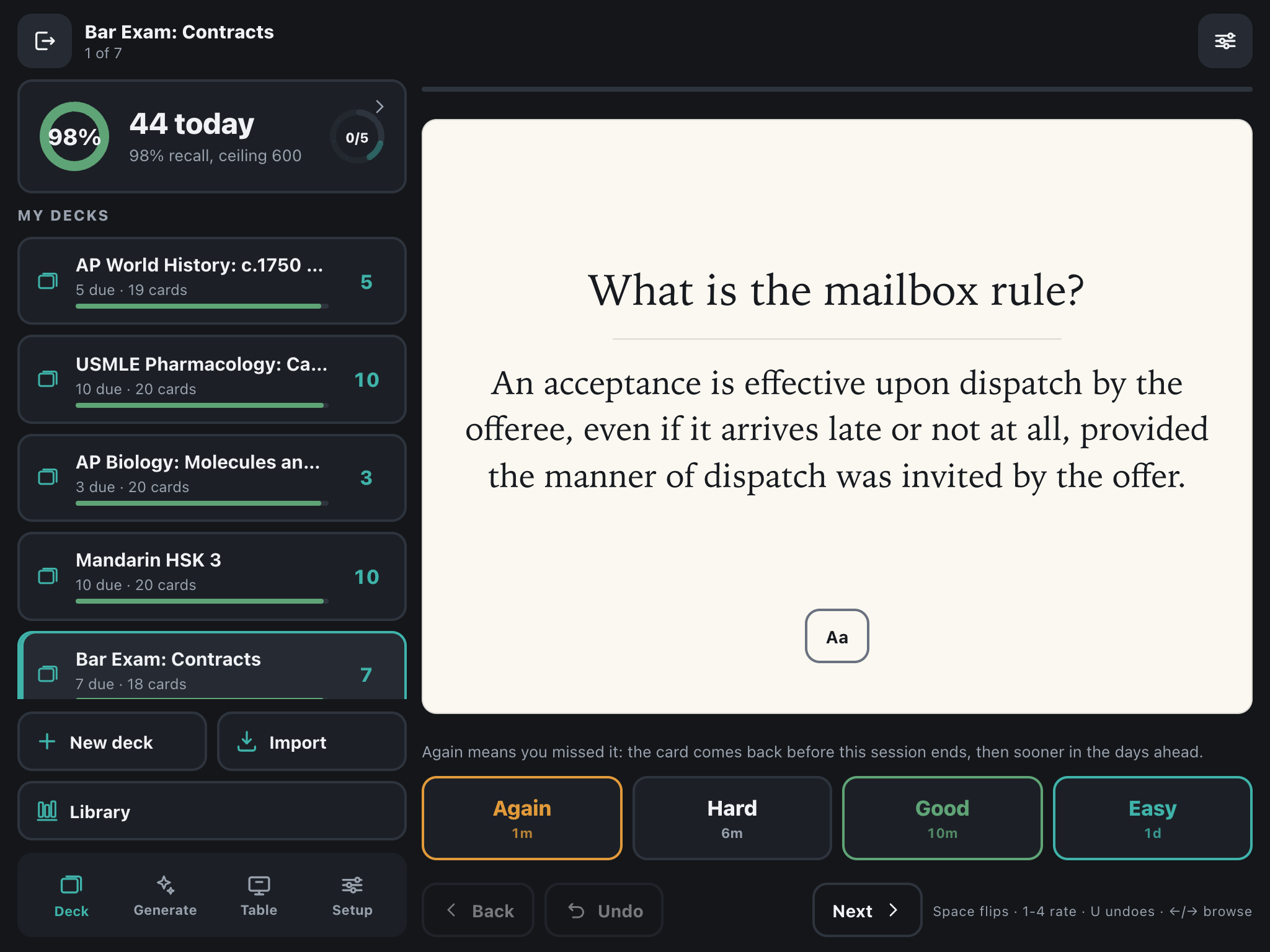Screen dimensions: 1270x952
Task: Open the Aa font size button
Action: 837,637
